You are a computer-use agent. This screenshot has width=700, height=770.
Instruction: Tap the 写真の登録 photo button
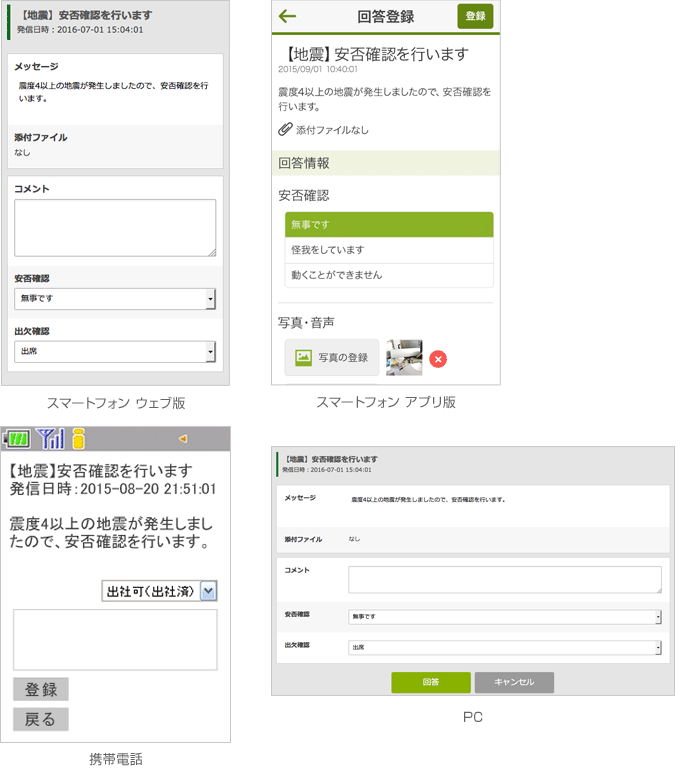point(331,357)
